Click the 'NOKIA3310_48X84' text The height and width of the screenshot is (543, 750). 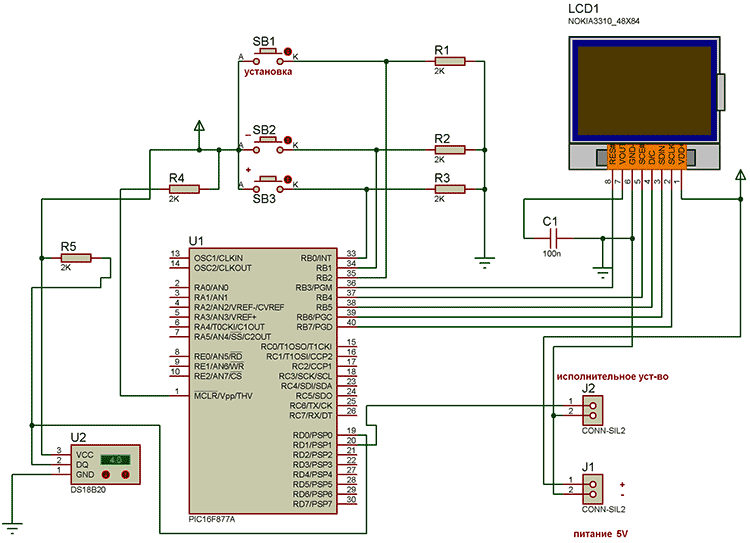tap(604, 21)
